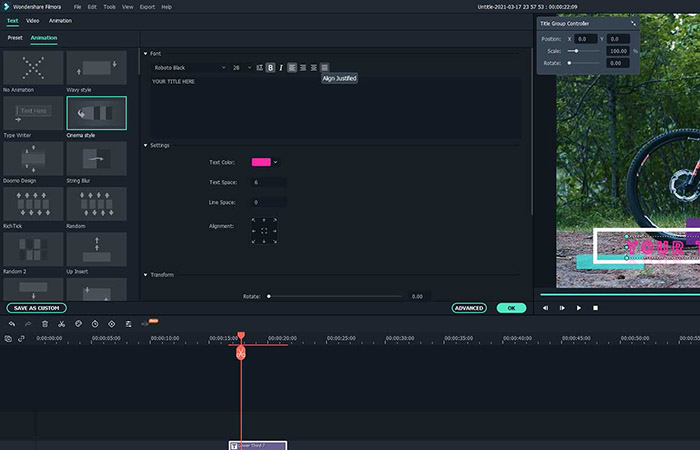Click the undo arrow in timeline toolbar
The height and width of the screenshot is (450, 700).
[x=12, y=324]
